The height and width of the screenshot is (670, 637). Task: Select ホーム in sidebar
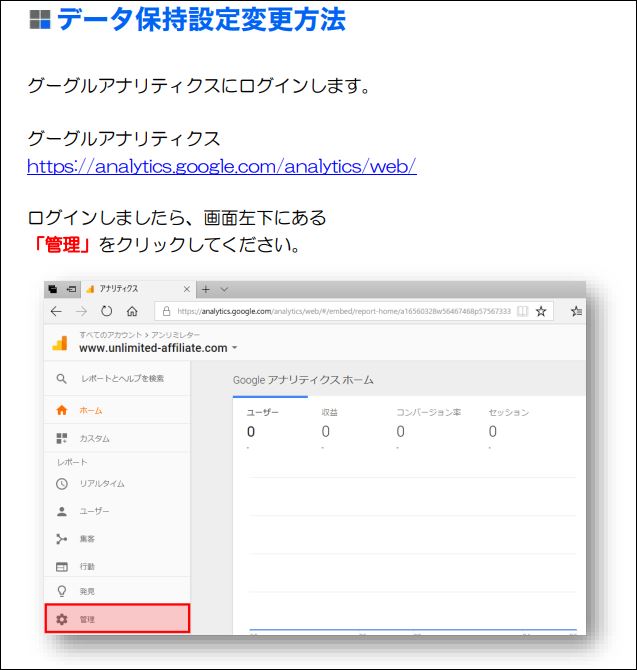pos(117,410)
